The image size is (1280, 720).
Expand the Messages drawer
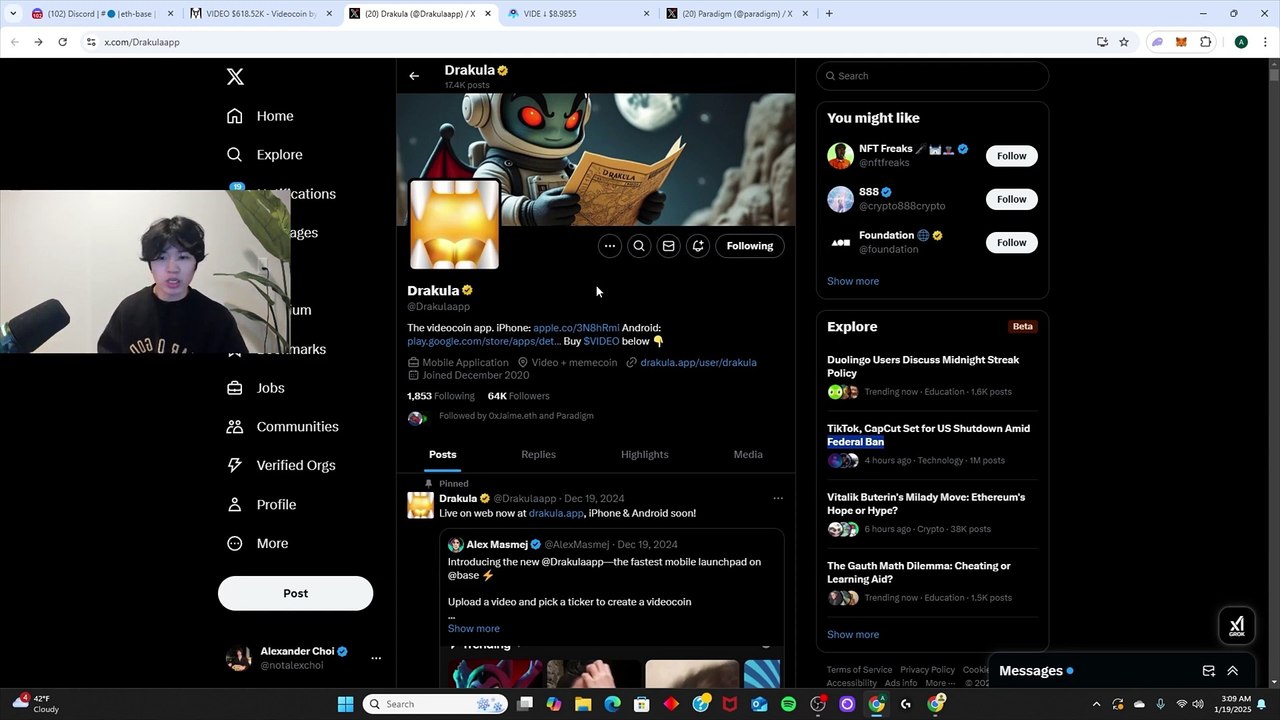tap(1232, 671)
